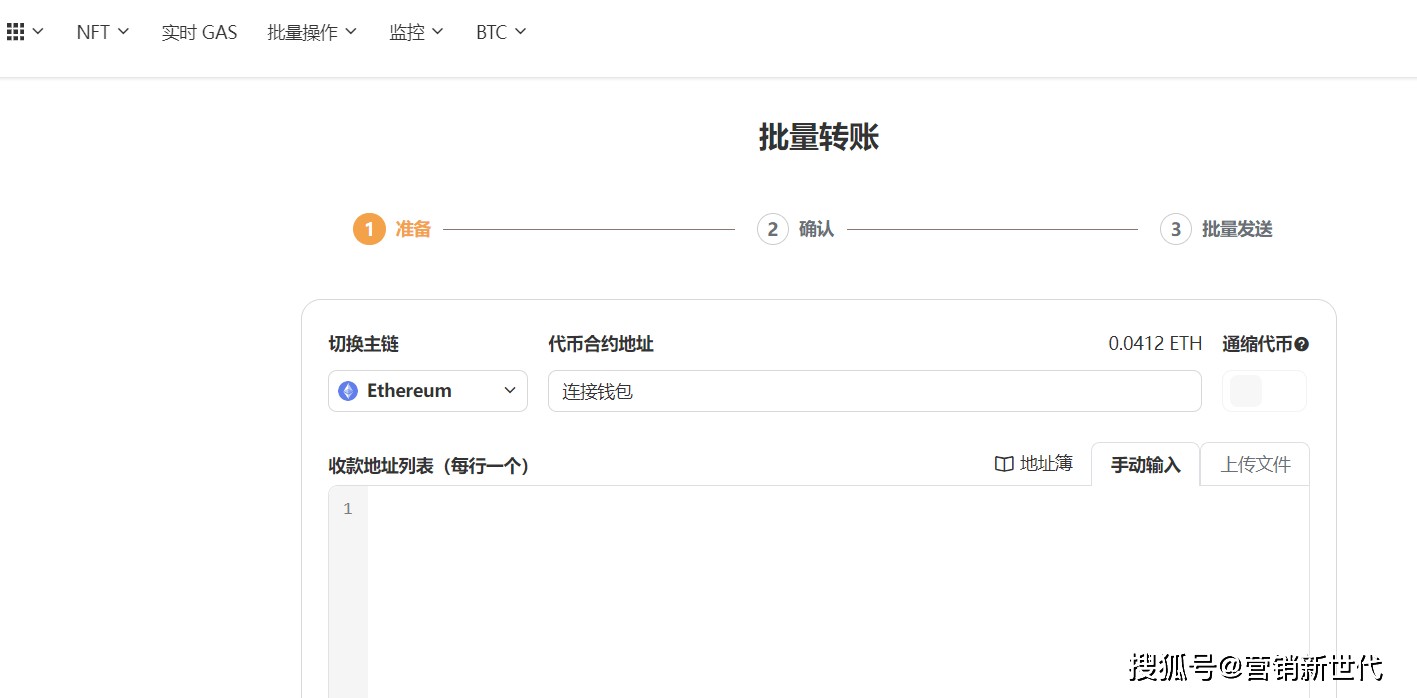Click inside the recipient address text area

point(838,592)
